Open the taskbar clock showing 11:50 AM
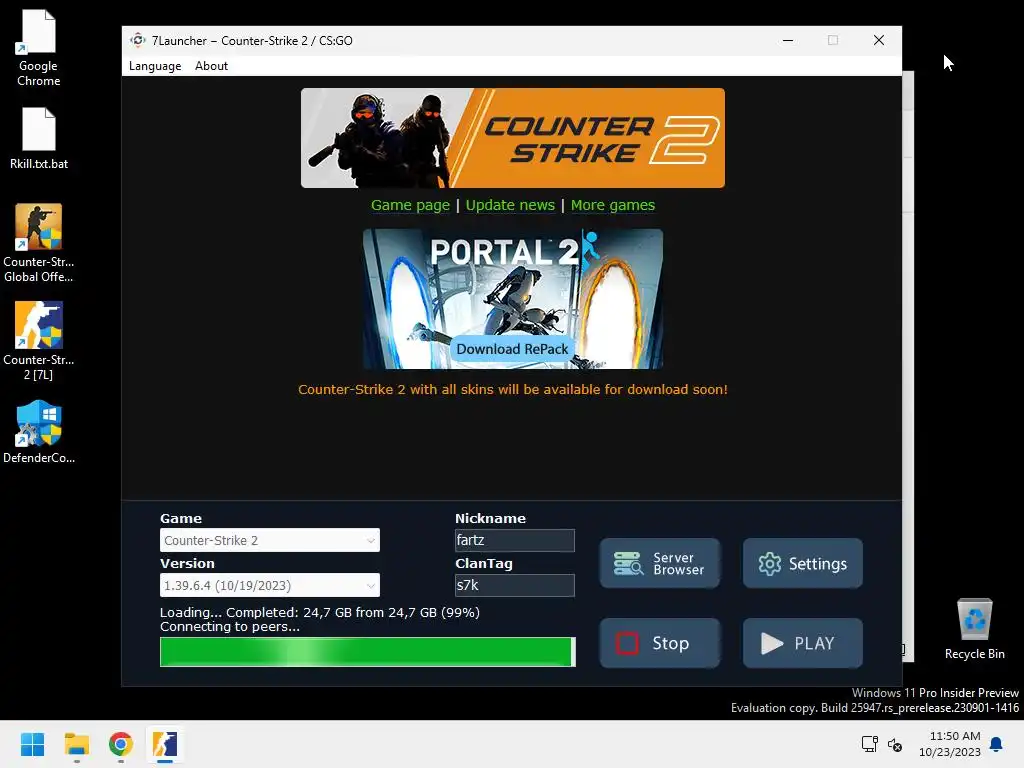This screenshot has width=1024, height=768. click(x=950, y=744)
